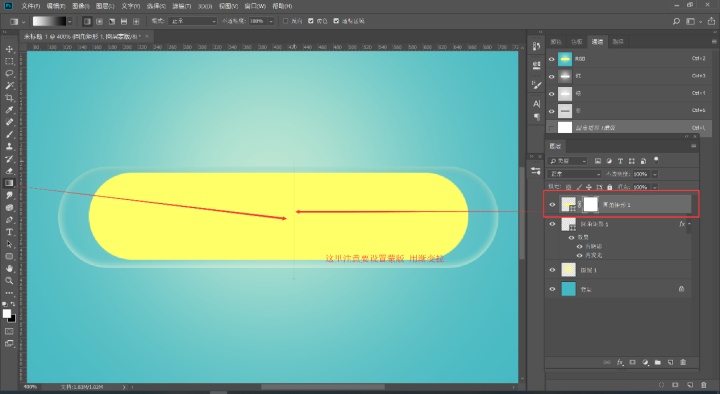
Task: Click the layer mask thumbnail of top layer
Action: click(591, 204)
